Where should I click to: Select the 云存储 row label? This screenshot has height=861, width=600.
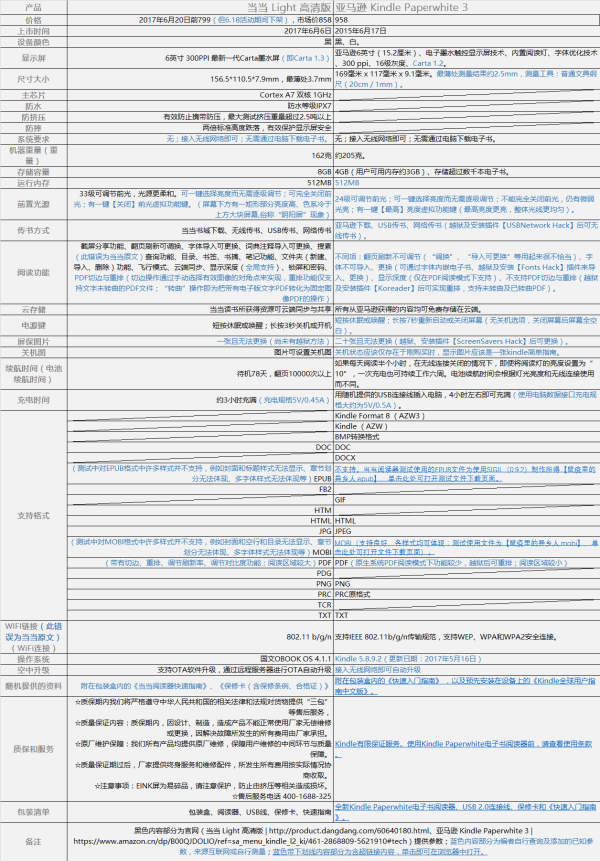(33, 310)
